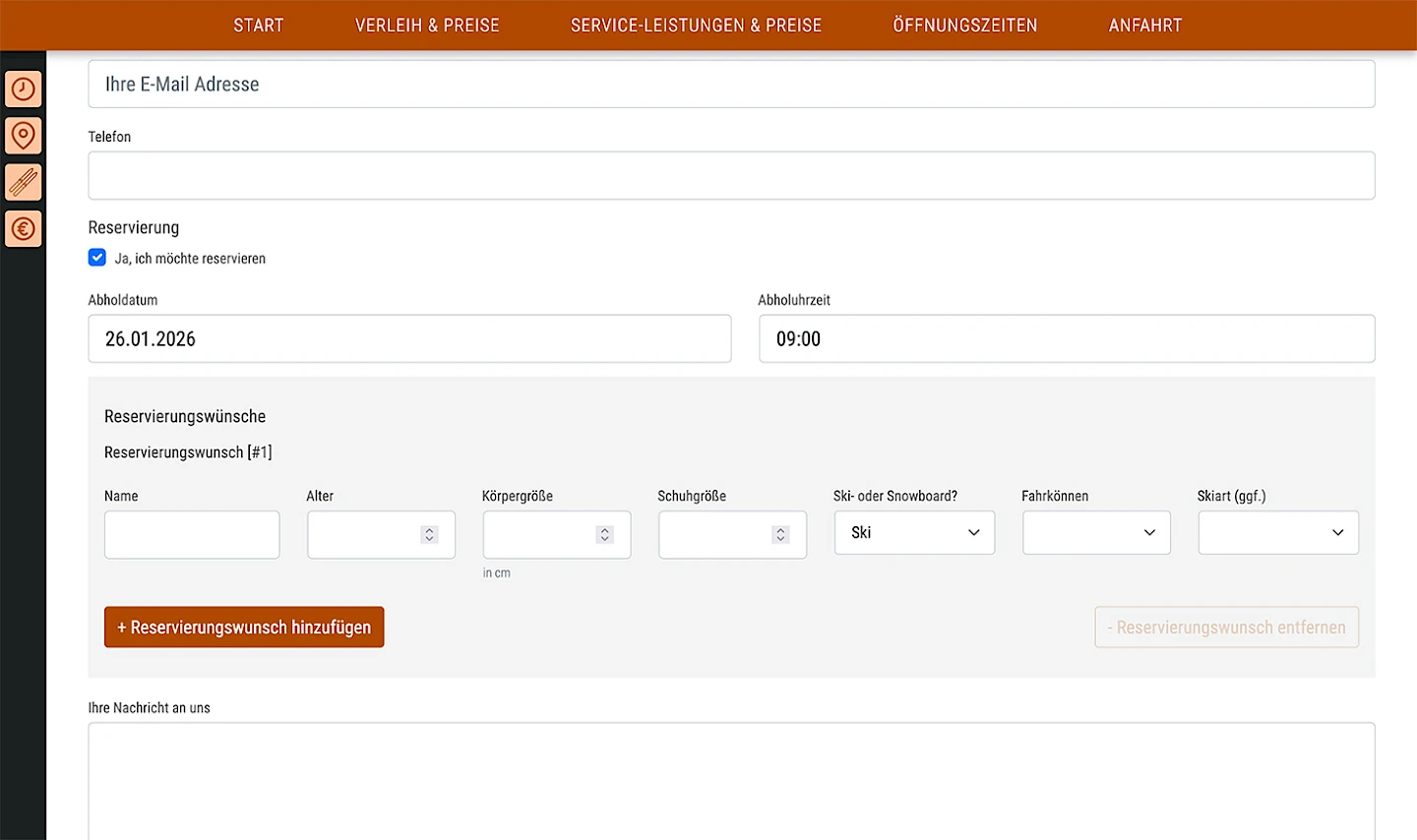1417x840 pixels.
Task: Open the ski rental sidebar icon
Action: 24,182
